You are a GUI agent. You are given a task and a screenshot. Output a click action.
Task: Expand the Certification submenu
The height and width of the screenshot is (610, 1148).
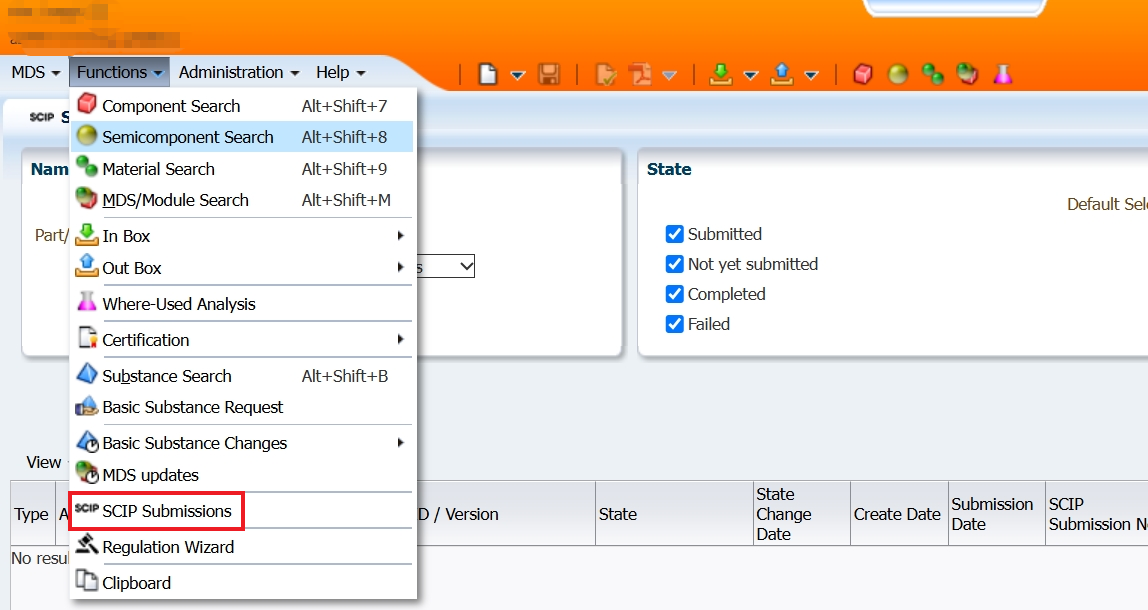tap(242, 340)
